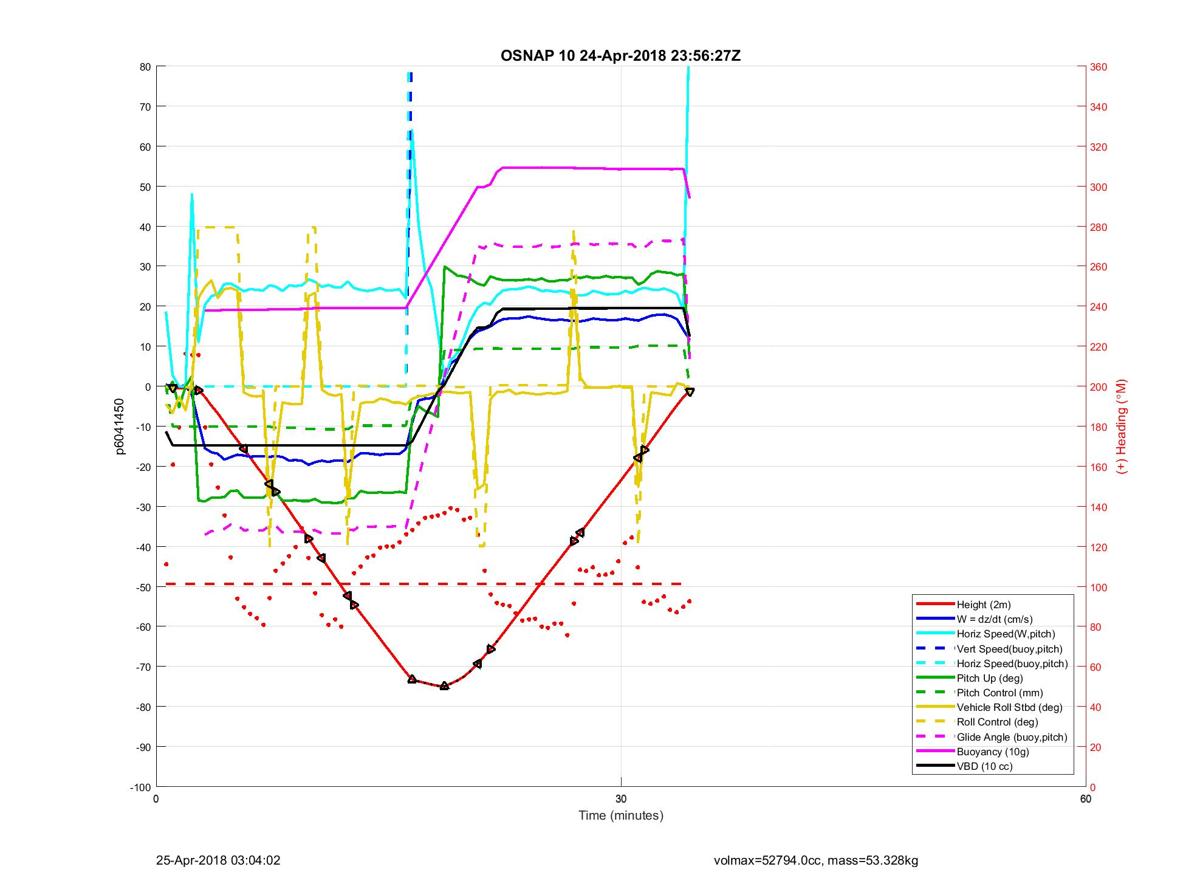Click the red line sample beside Height (2m)
Screen dimensions: 1200x885
coord(934,605)
